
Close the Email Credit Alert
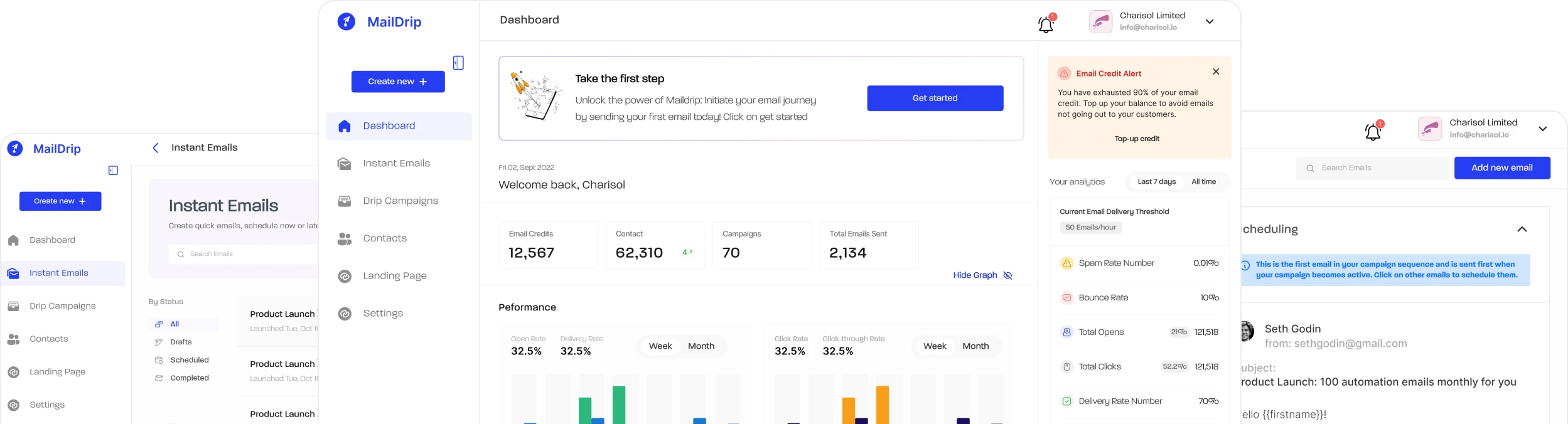click(x=1216, y=72)
